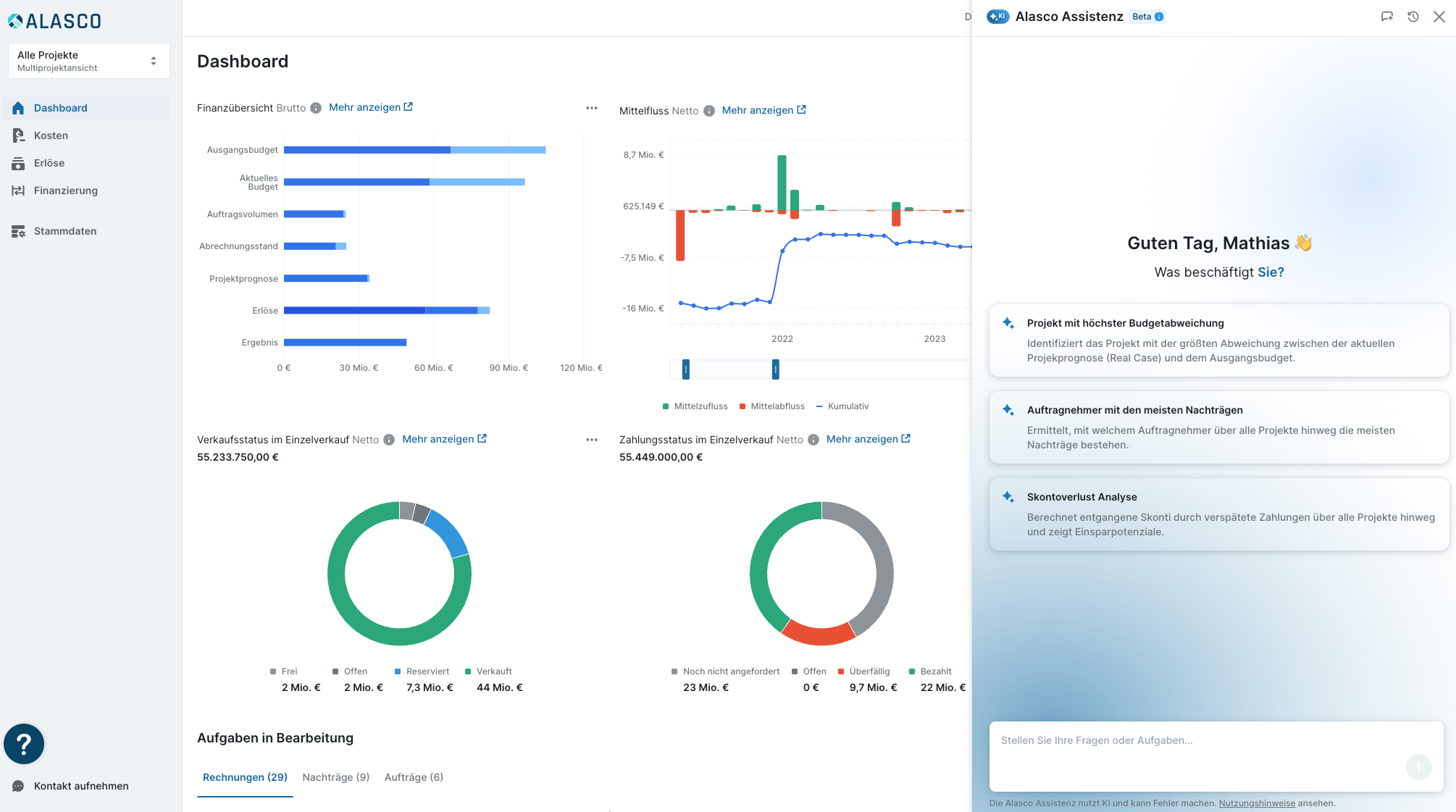1456x812 pixels.
Task: Start a new chat via the speech bubble icon
Action: 1386,17
